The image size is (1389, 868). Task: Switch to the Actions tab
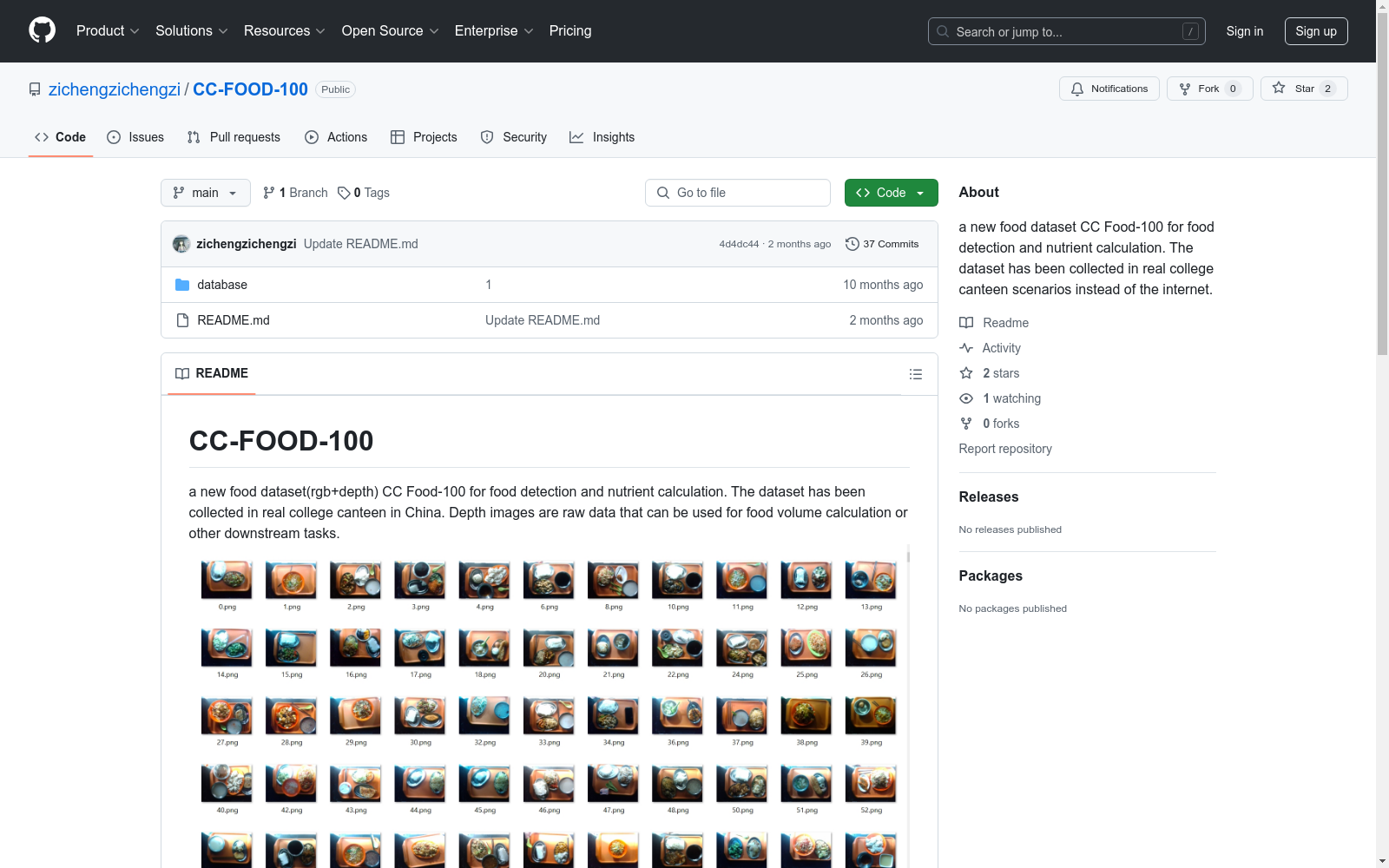[x=336, y=137]
